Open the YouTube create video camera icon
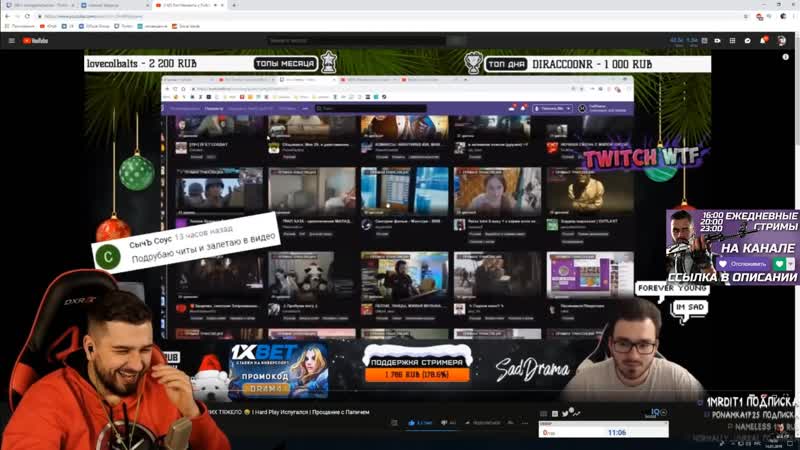The height and width of the screenshot is (450, 800). (x=717, y=41)
